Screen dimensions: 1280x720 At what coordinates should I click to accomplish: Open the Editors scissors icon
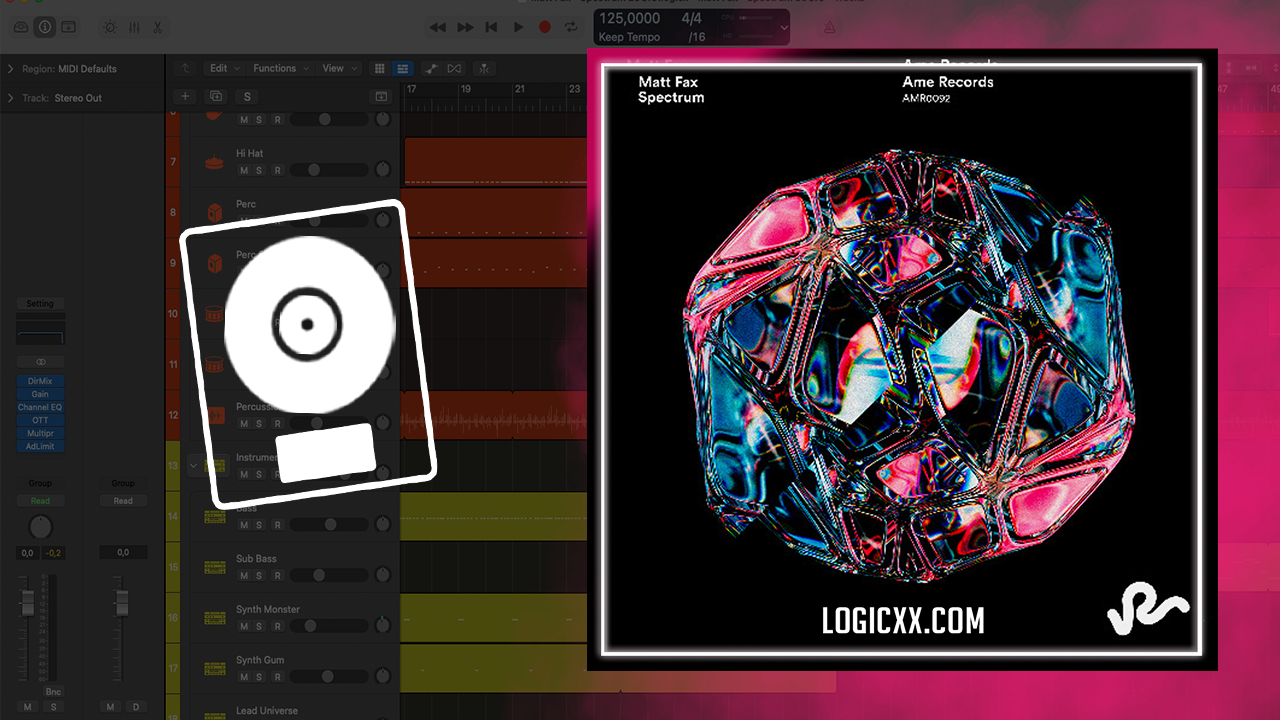[158, 27]
